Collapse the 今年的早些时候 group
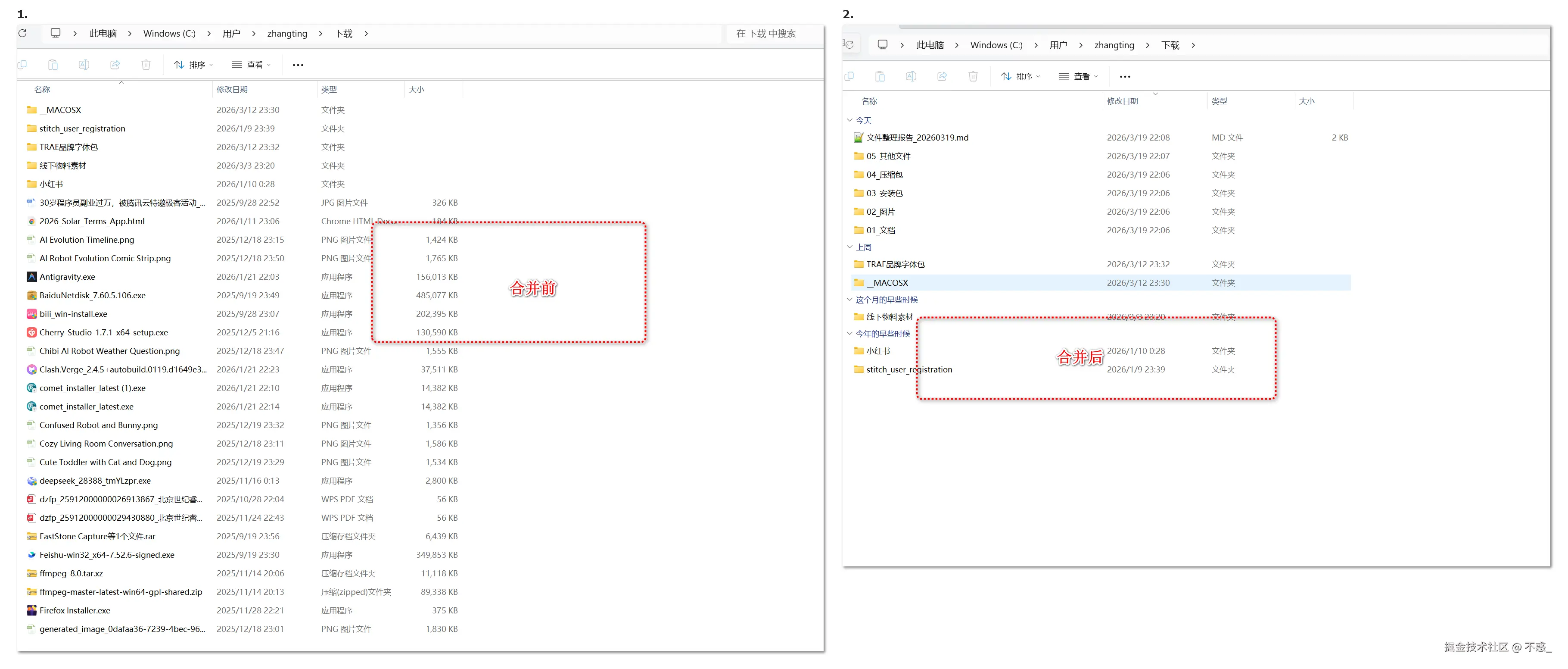The width and height of the screenshot is (1568, 669). 850,333
